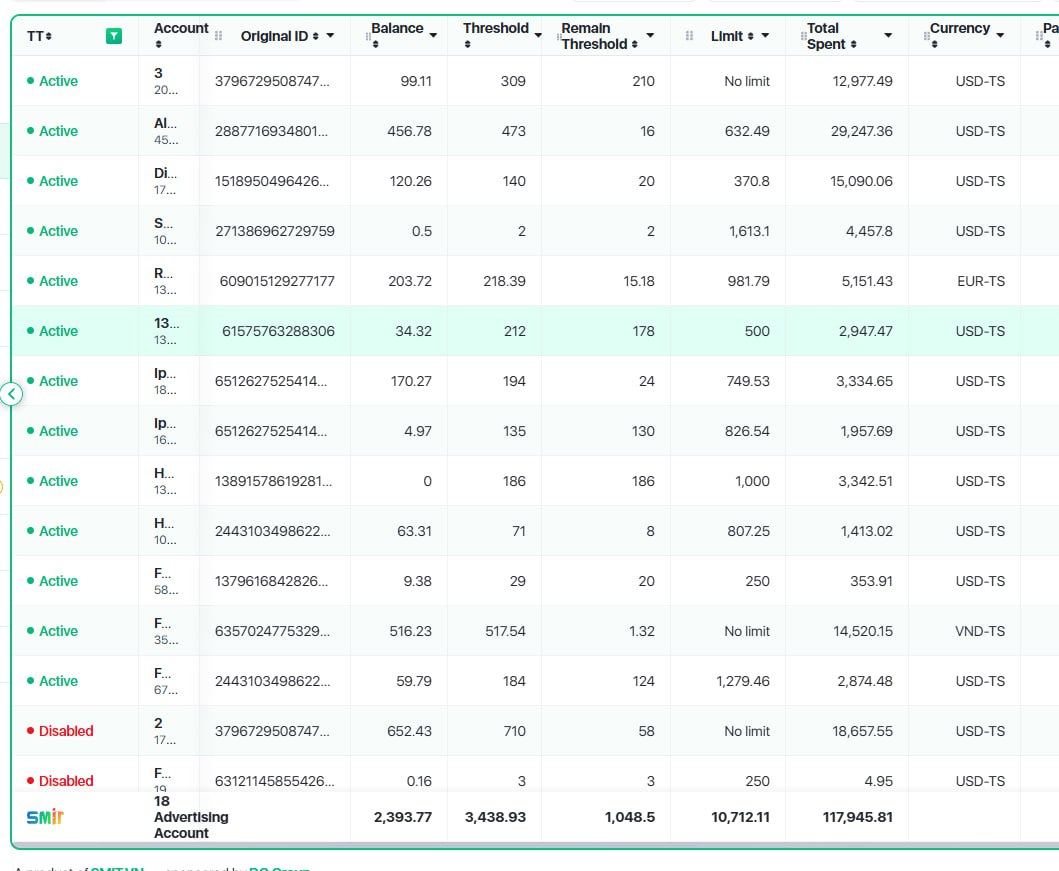Click the horizontal scrollbar below the table
This screenshot has height=871, width=1059.
tap(535, 845)
